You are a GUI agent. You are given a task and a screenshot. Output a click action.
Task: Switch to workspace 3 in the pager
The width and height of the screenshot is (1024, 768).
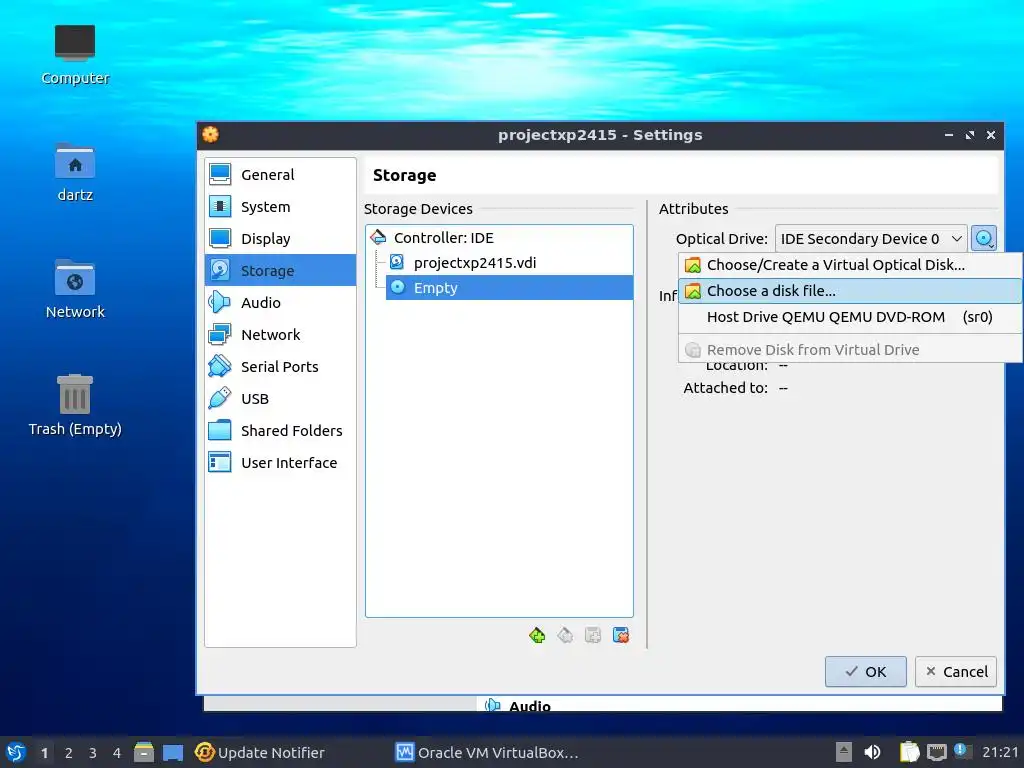point(93,753)
